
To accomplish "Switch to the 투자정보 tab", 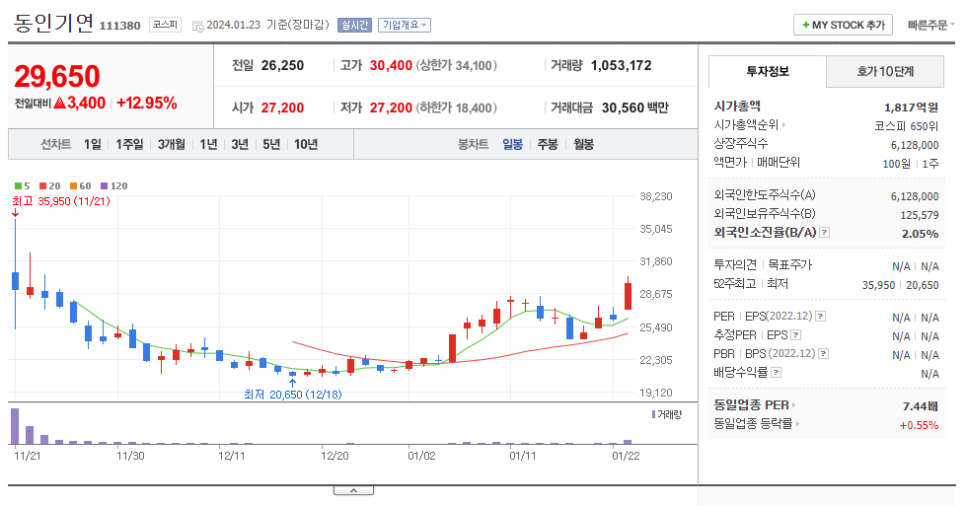I will [x=768, y=71].
